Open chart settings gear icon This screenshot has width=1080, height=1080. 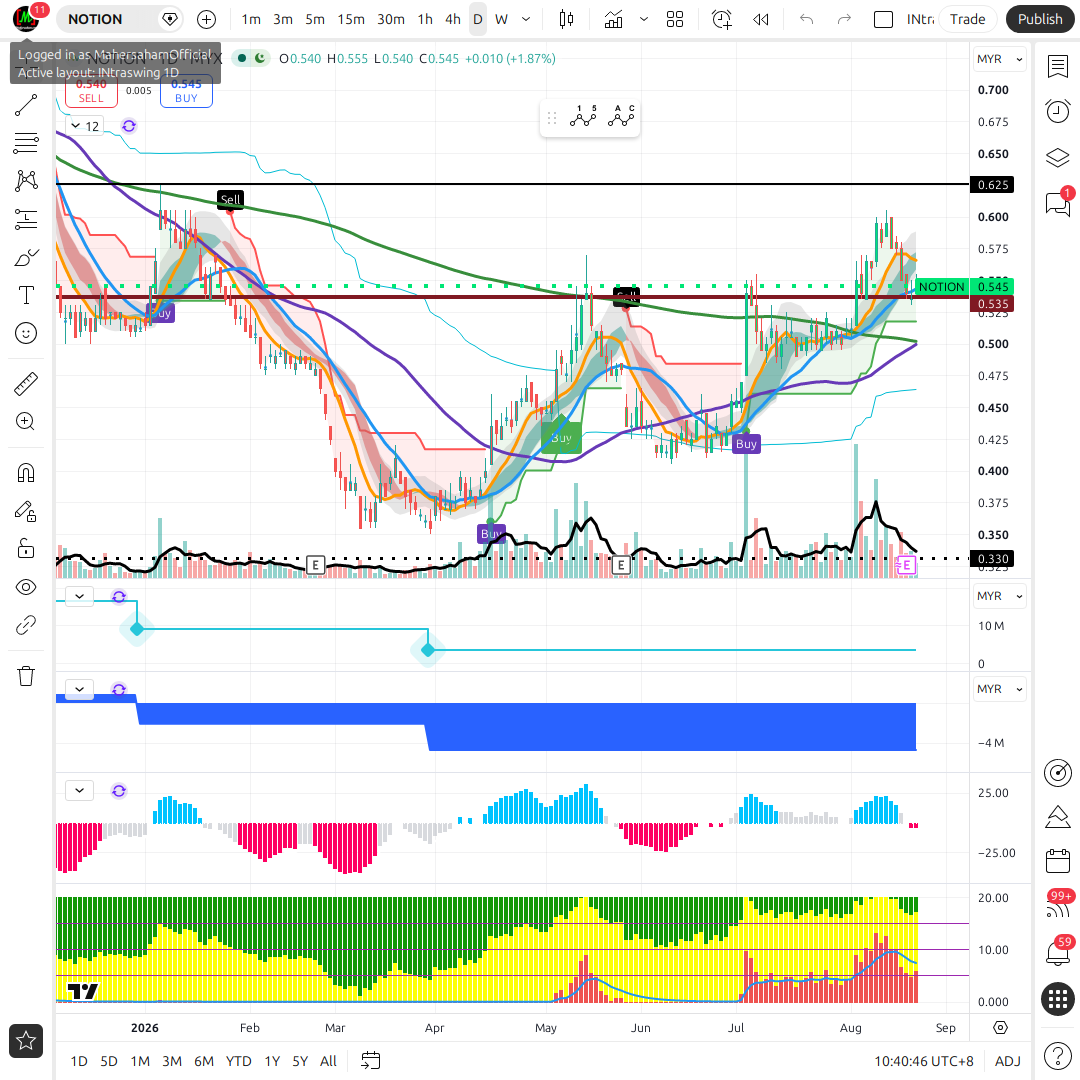pyautogui.click(x=1001, y=1028)
